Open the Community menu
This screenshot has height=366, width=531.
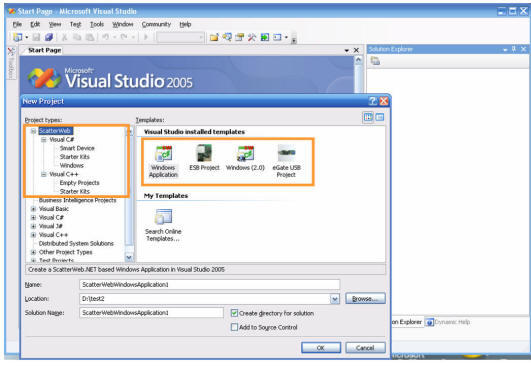[156, 24]
